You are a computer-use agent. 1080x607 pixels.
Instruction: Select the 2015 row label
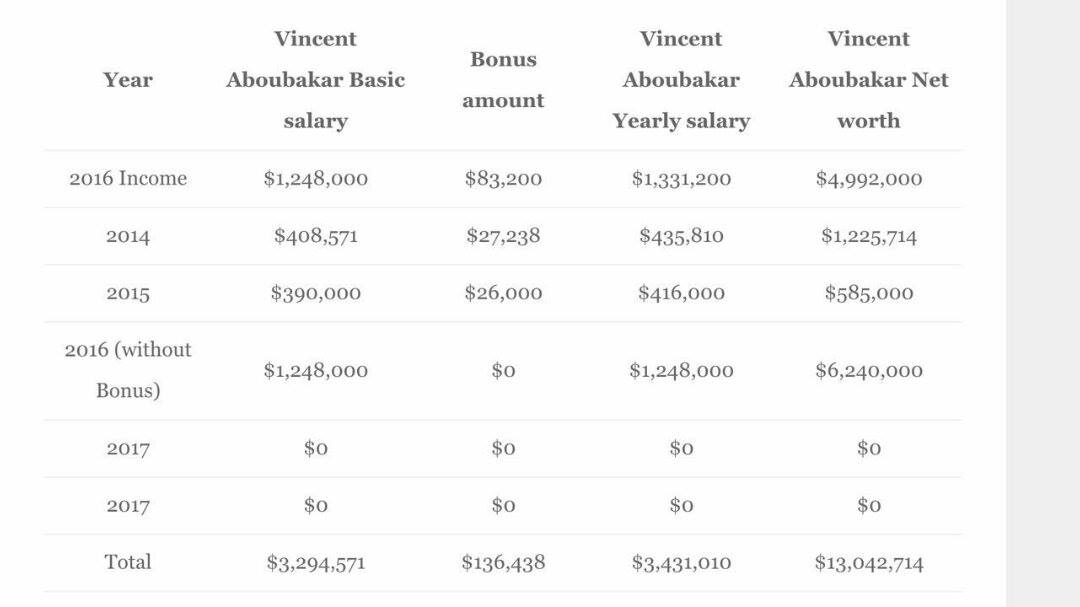(x=128, y=294)
